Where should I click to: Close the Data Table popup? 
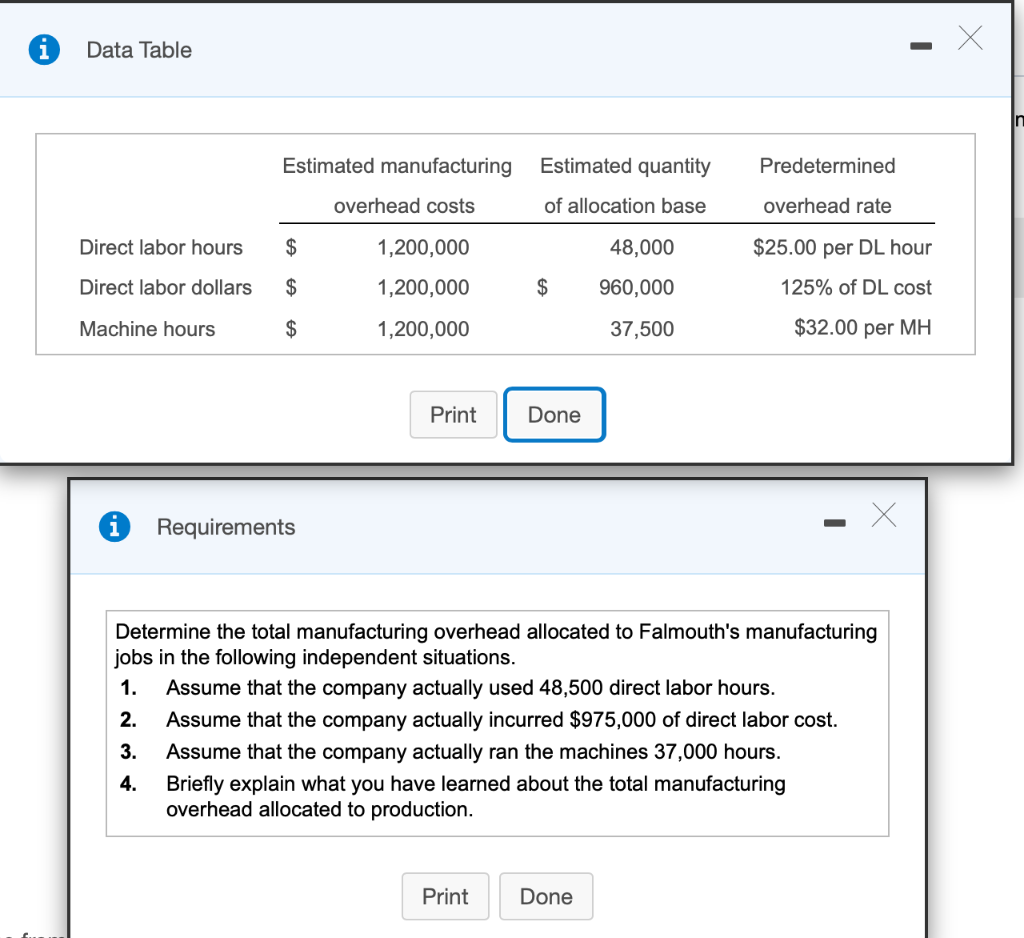click(969, 38)
